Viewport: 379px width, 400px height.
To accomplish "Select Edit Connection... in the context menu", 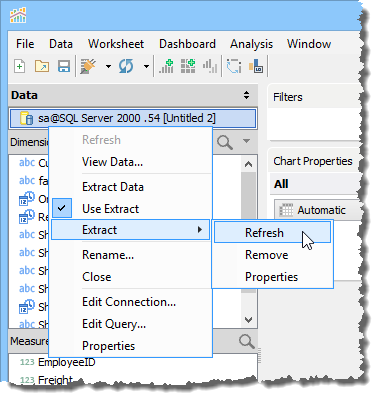I will (x=129, y=302).
